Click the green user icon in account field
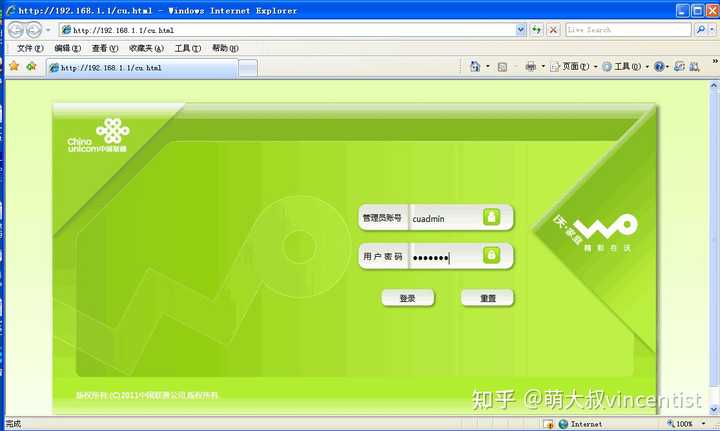Image resolution: width=720 pixels, height=431 pixels. [x=491, y=217]
